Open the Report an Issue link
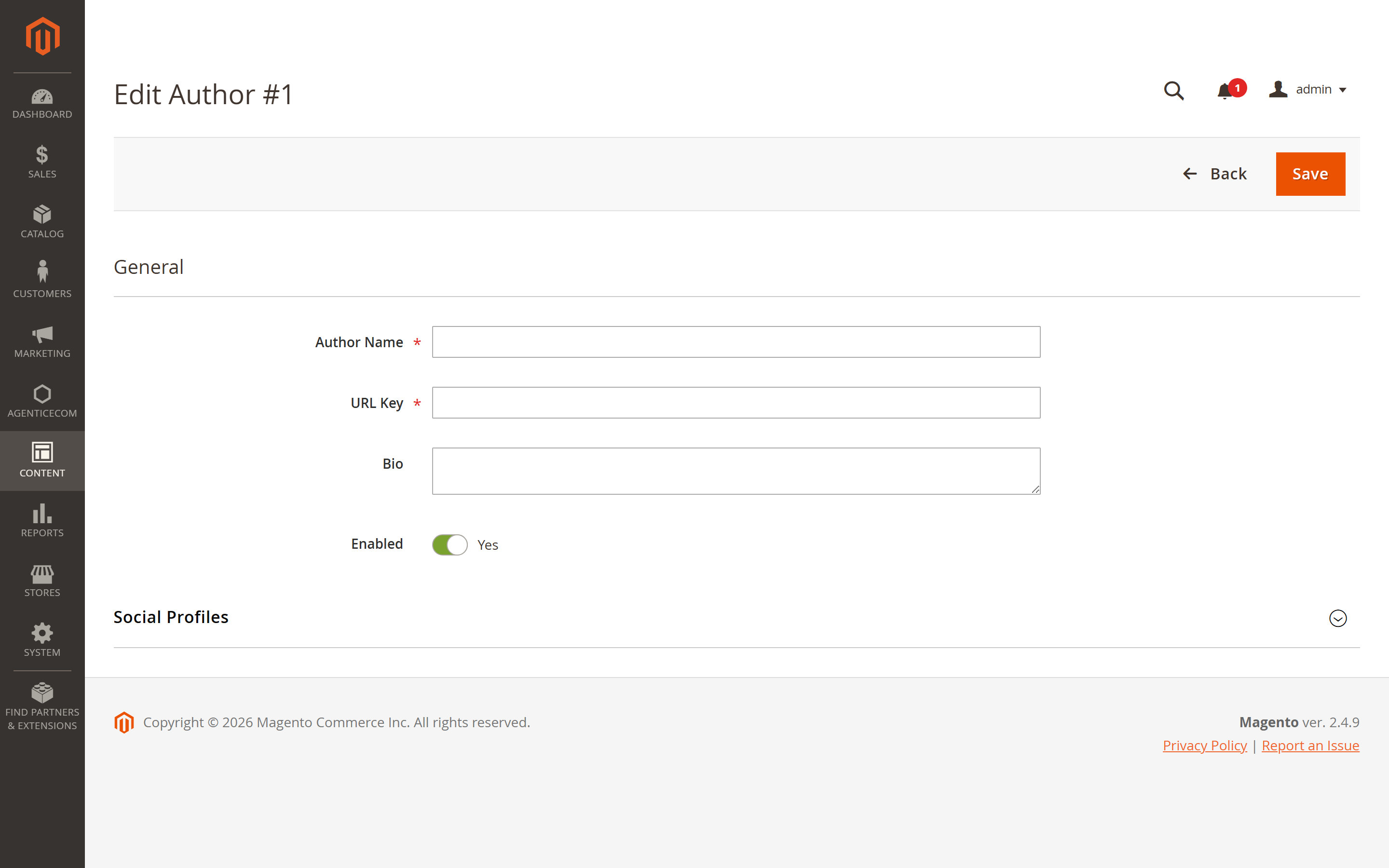Viewport: 1389px width, 868px height. tap(1310, 745)
